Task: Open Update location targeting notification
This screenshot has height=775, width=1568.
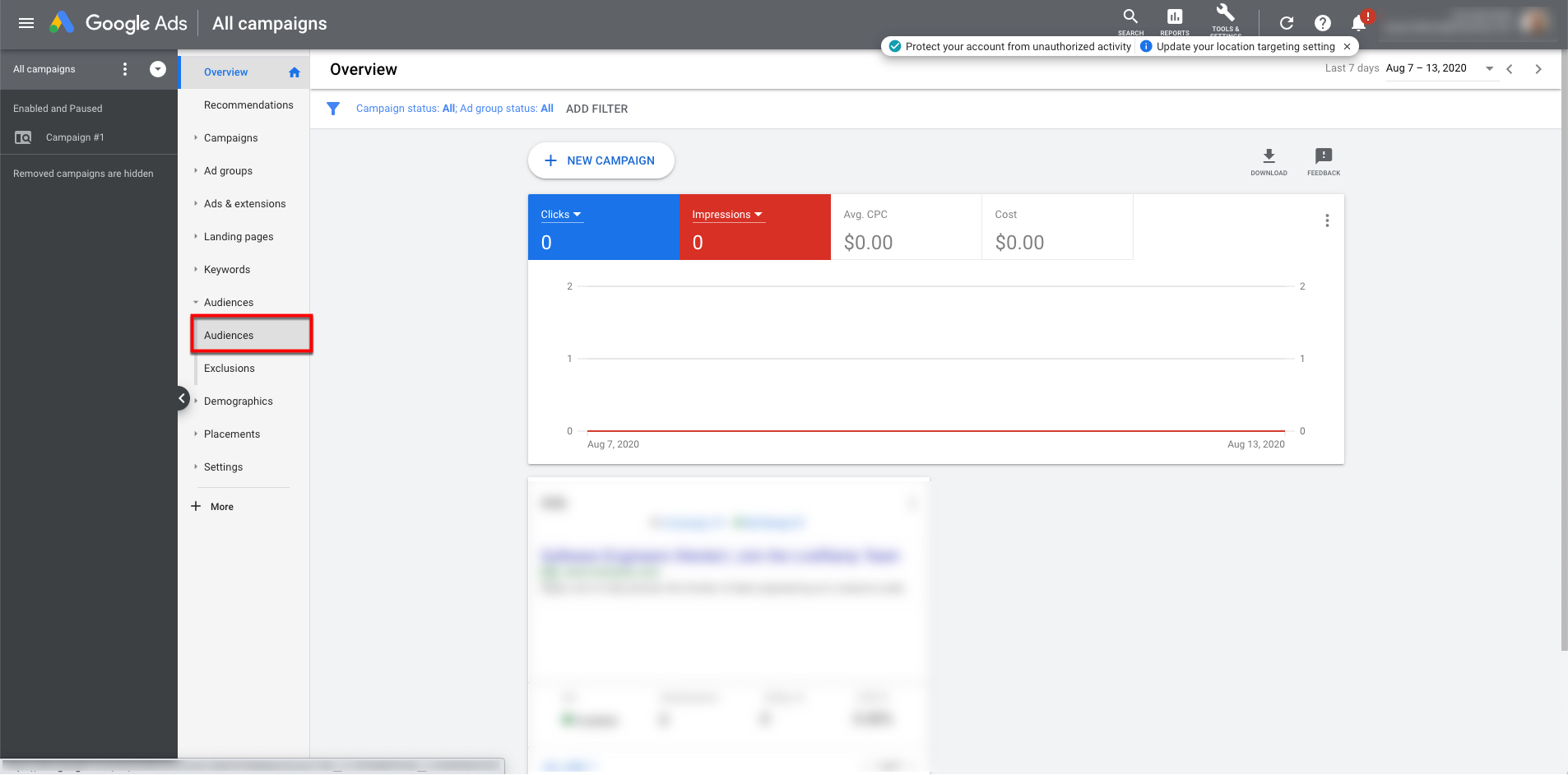Action: [1238, 47]
